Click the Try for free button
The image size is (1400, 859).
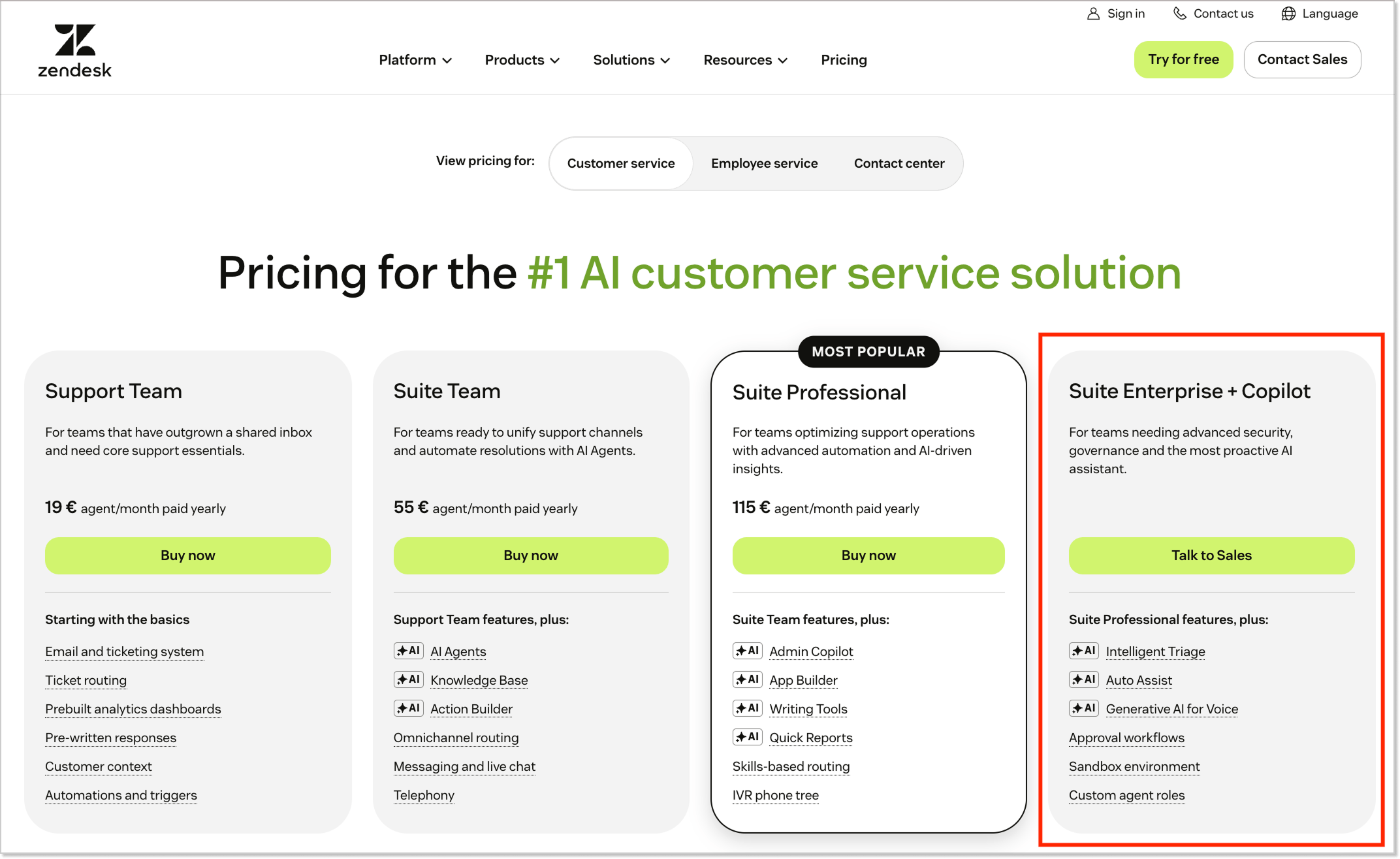tap(1183, 59)
